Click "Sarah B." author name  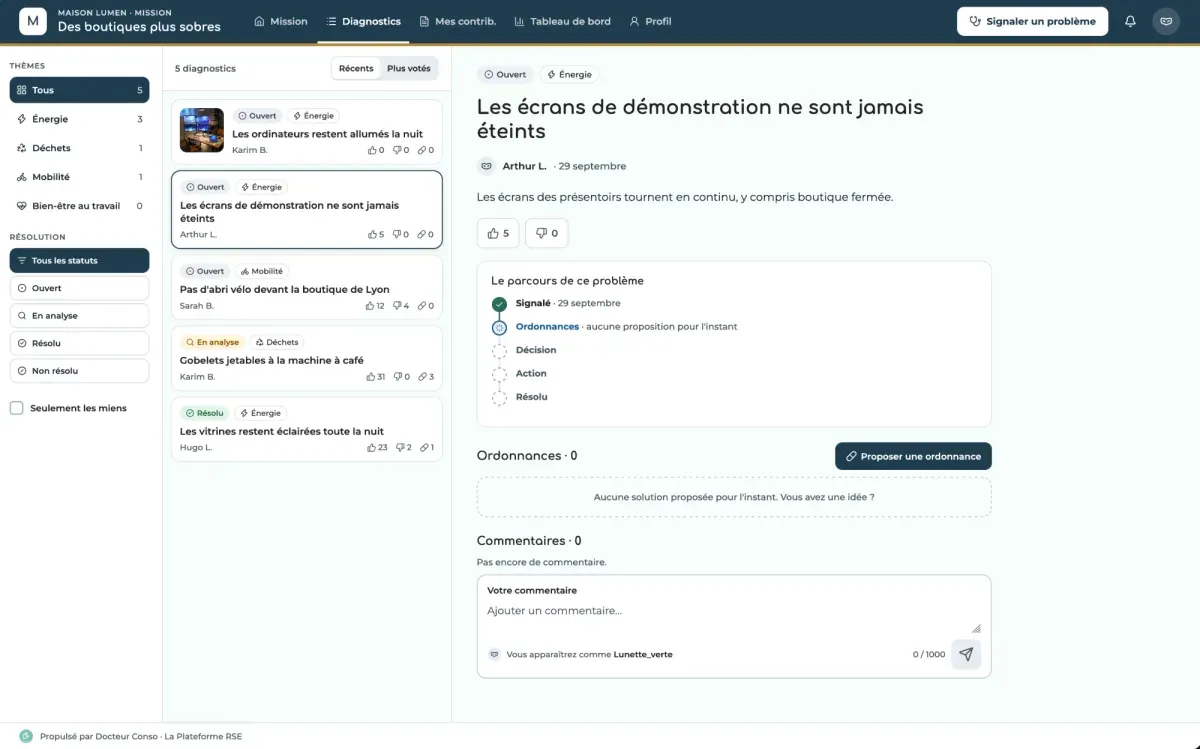click(197, 306)
